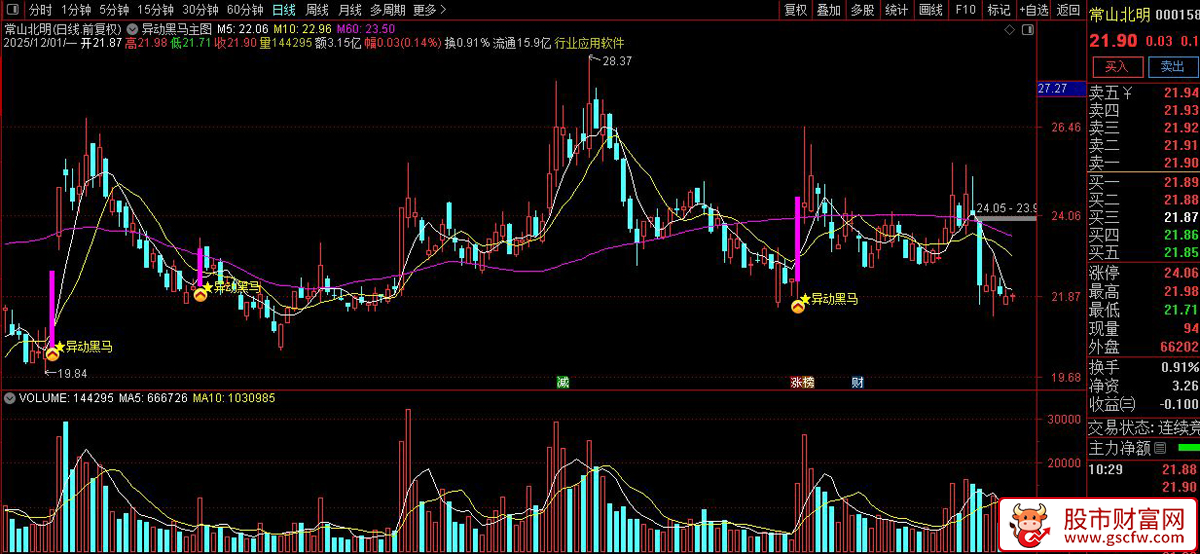
Task: Open the indicator dropdown before 异动黑马主图
Action: click(133, 29)
